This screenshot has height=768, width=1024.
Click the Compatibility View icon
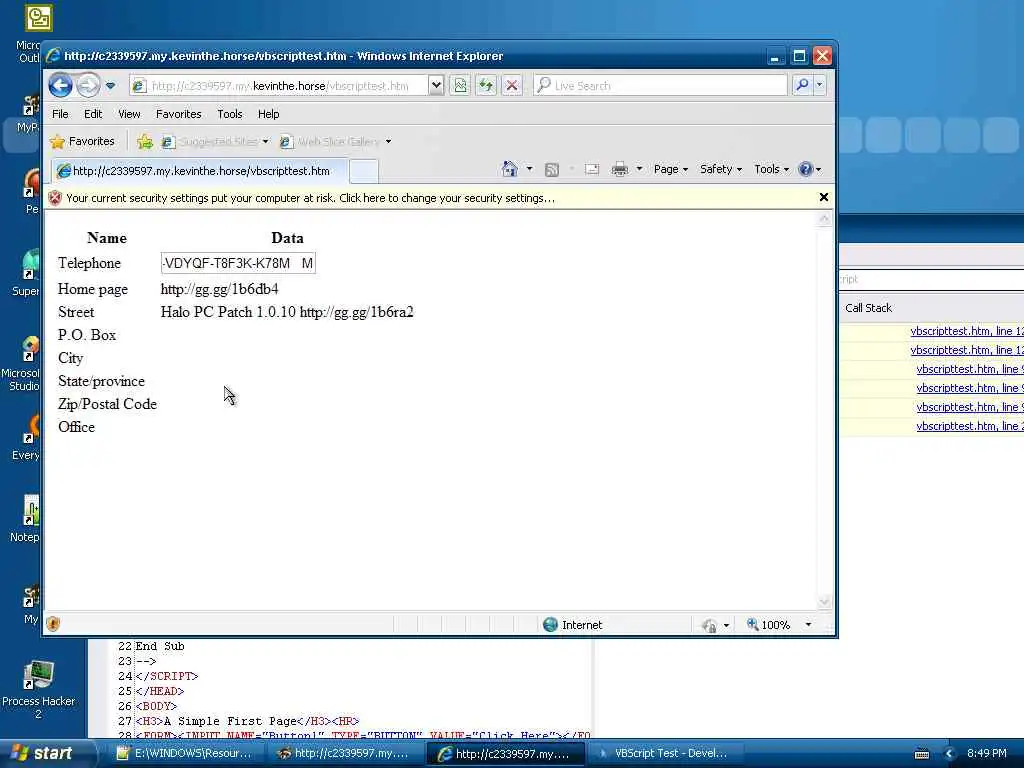coord(460,86)
